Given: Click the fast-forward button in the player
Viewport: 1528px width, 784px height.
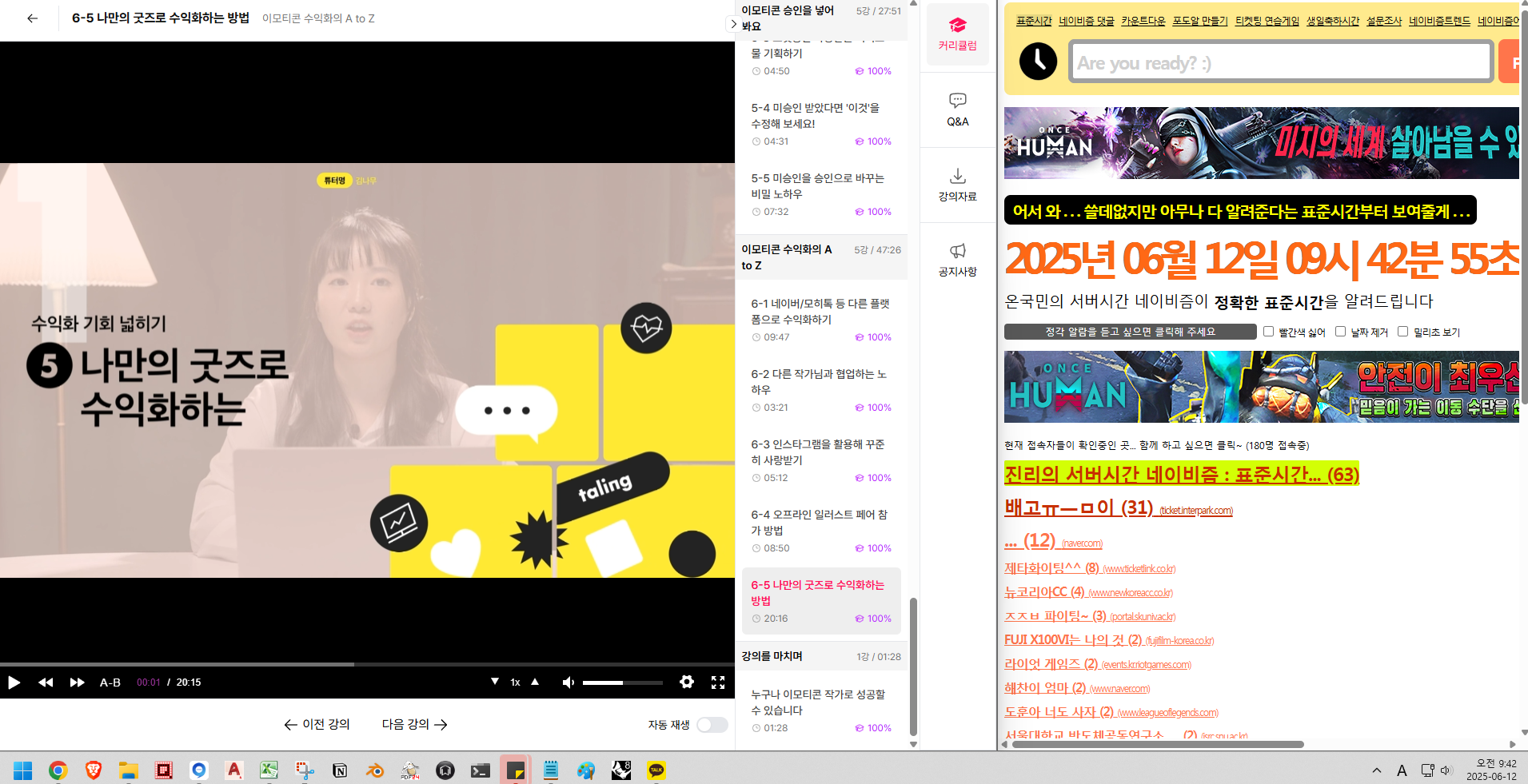Looking at the screenshot, I should tap(77, 683).
